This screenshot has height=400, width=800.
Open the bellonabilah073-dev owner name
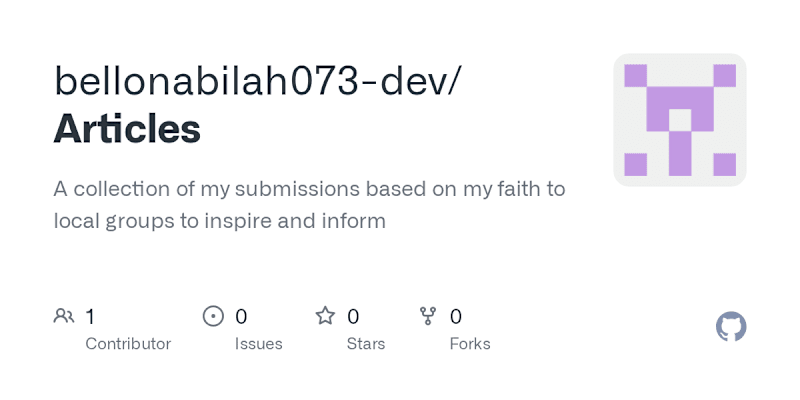point(249,83)
